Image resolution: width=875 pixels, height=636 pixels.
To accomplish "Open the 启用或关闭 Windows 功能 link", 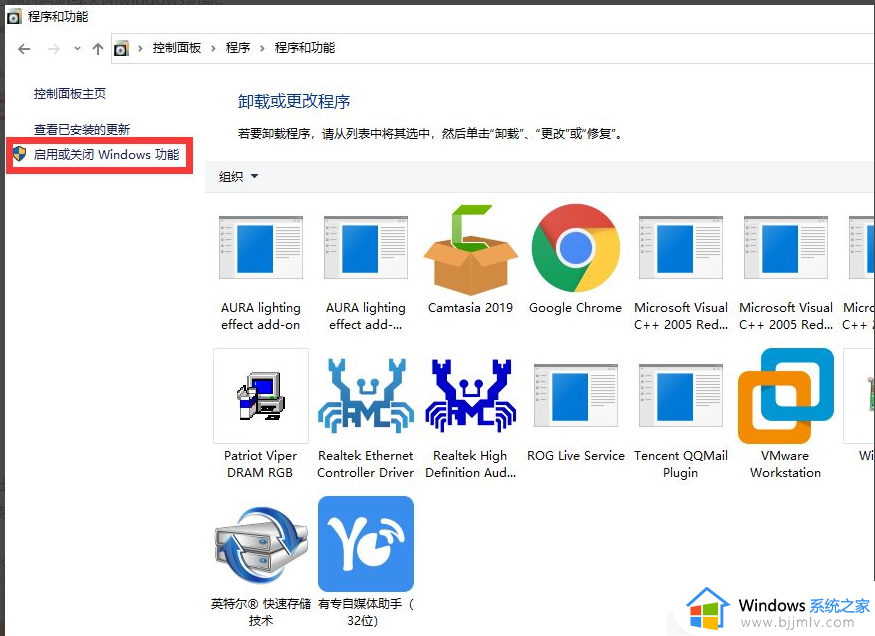I will pos(107,155).
